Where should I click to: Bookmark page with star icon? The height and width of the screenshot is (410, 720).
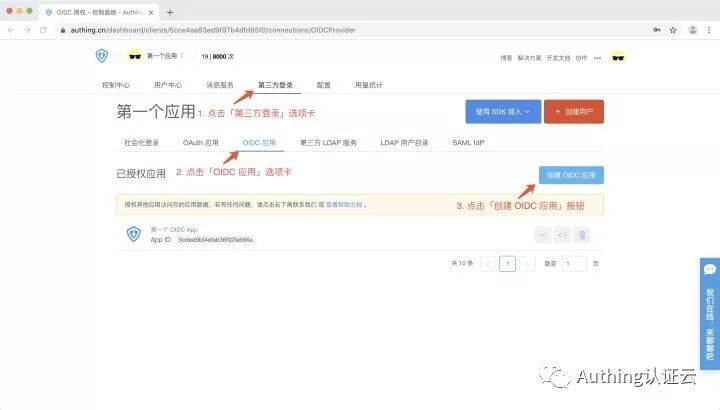point(673,30)
